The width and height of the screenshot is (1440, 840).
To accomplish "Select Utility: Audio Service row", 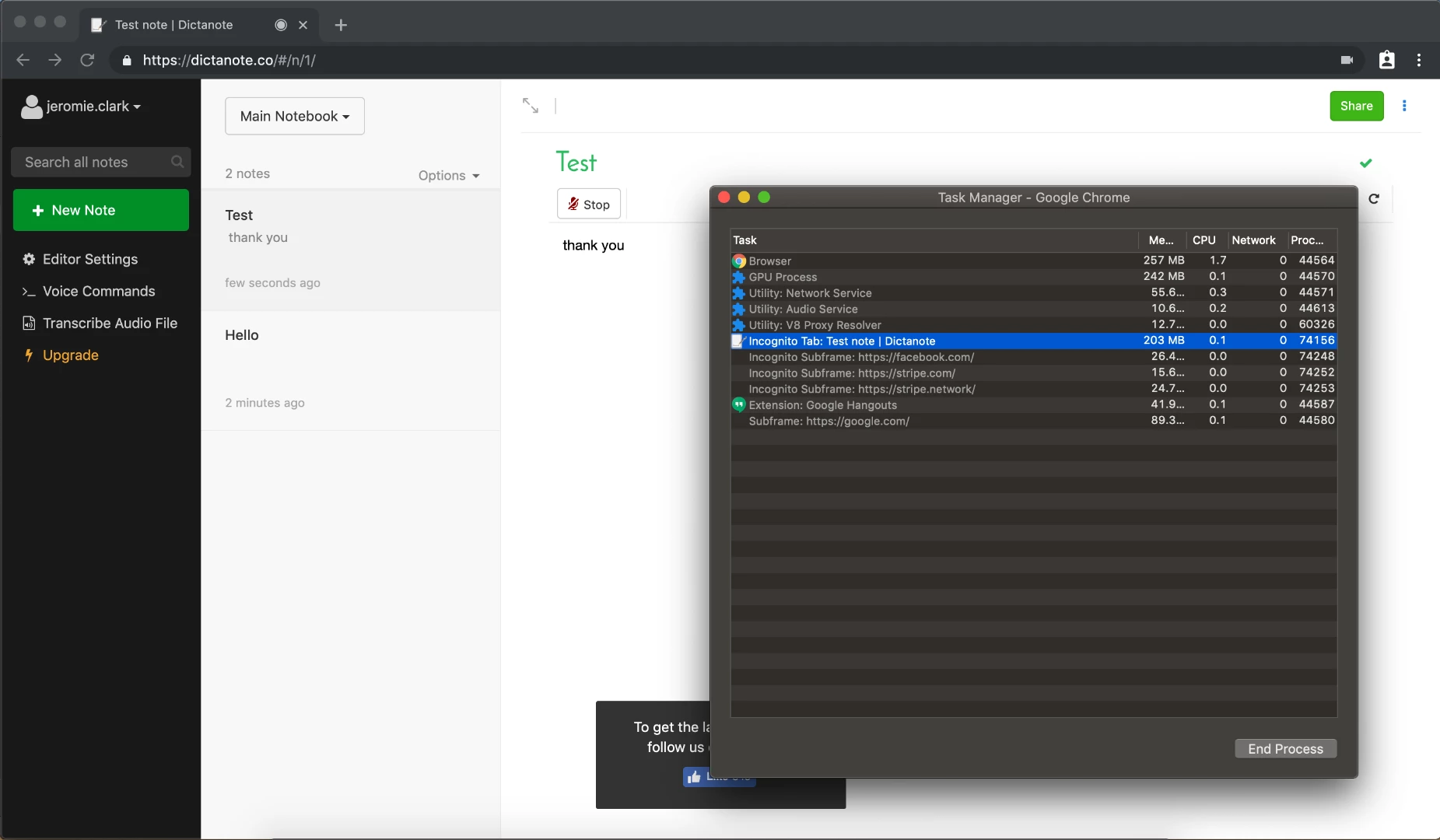I will [x=1033, y=309].
